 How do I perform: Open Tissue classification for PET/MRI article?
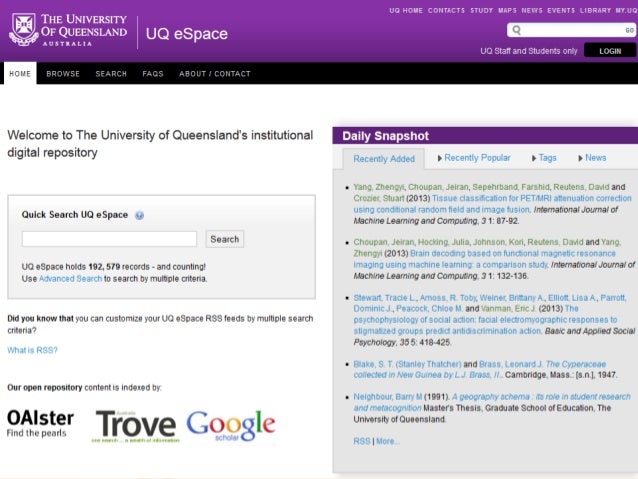pos(492,204)
